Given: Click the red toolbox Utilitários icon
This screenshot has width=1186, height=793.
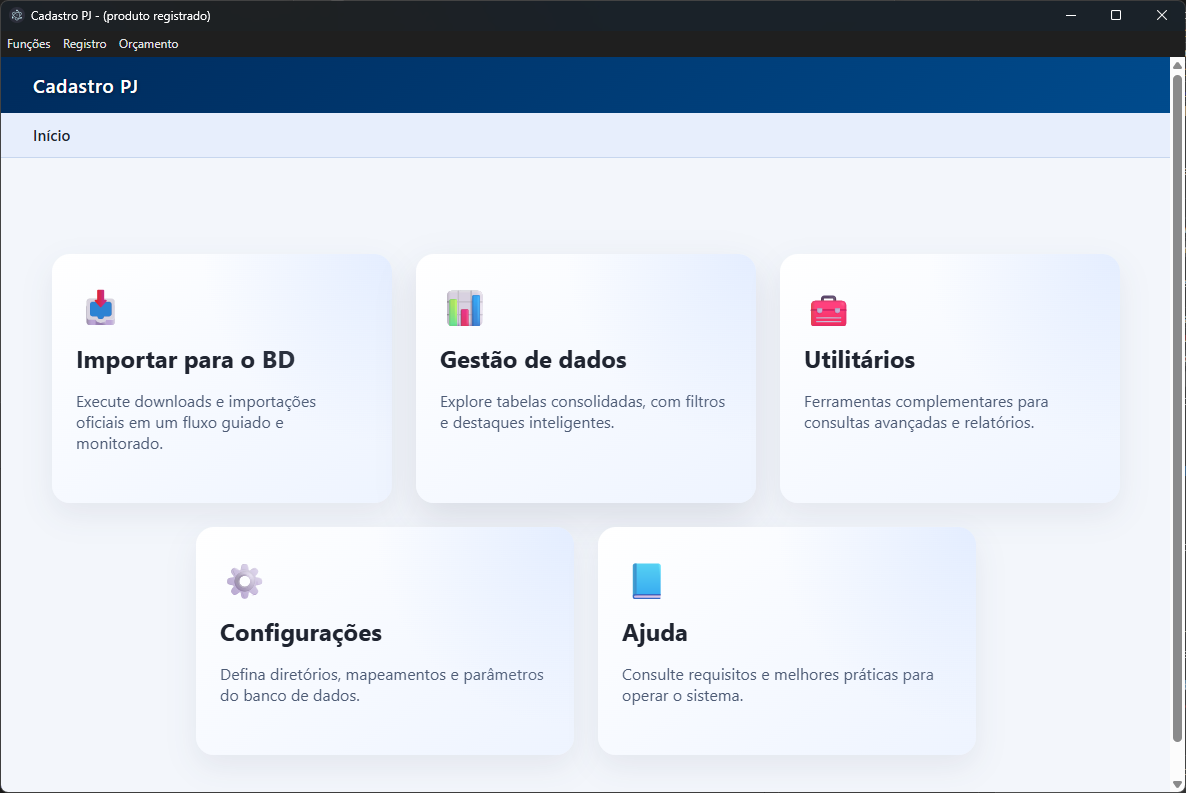Looking at the screenshot, I should pyautogui.click(x=828, y=310).
